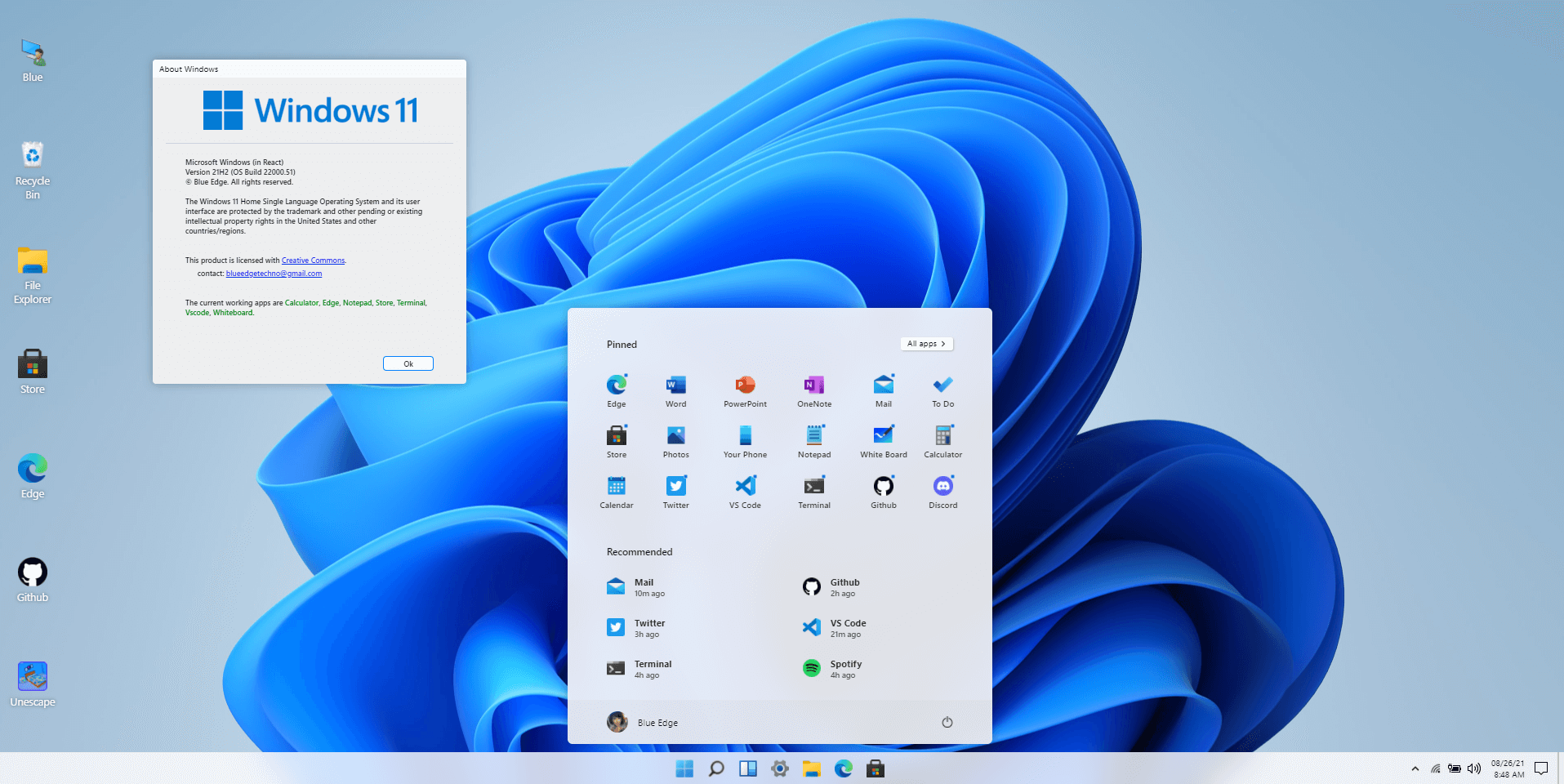The height and width of the screenshot is (784, 1564).
Task: Click the network tray icon
Action: coord(1436,768)
